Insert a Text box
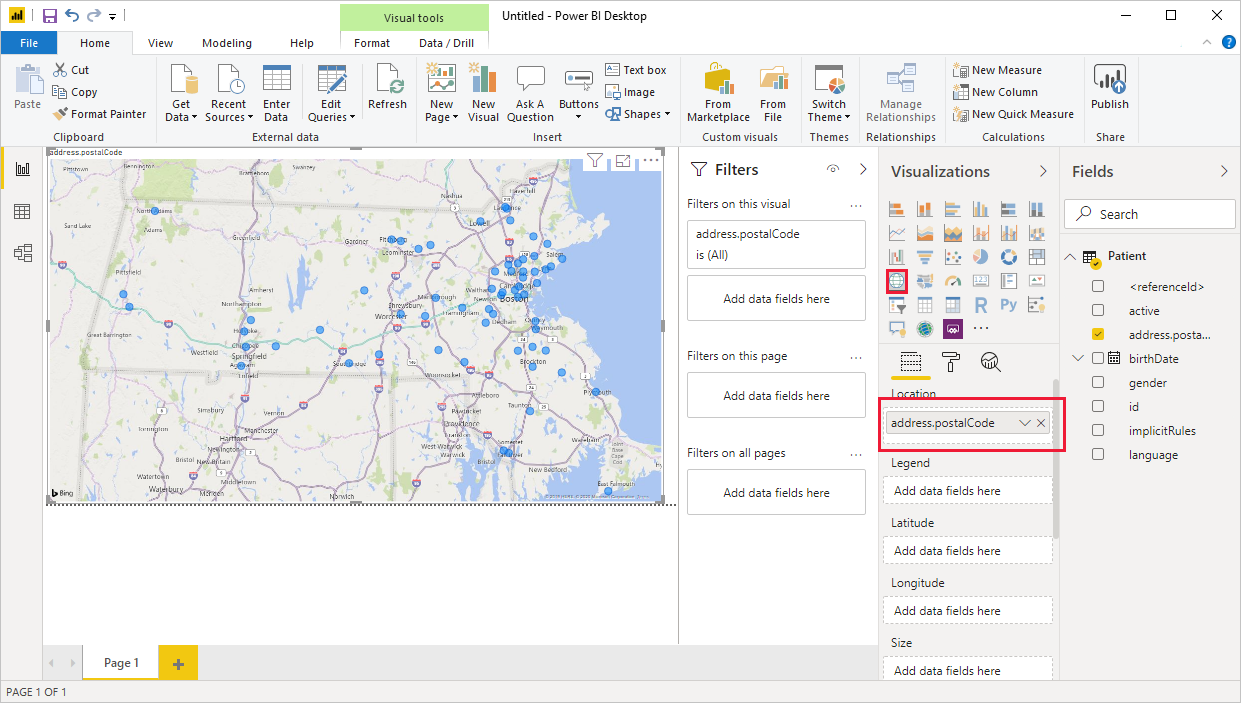This screenshot has height=703, width=1241. (x=636, y=70)
